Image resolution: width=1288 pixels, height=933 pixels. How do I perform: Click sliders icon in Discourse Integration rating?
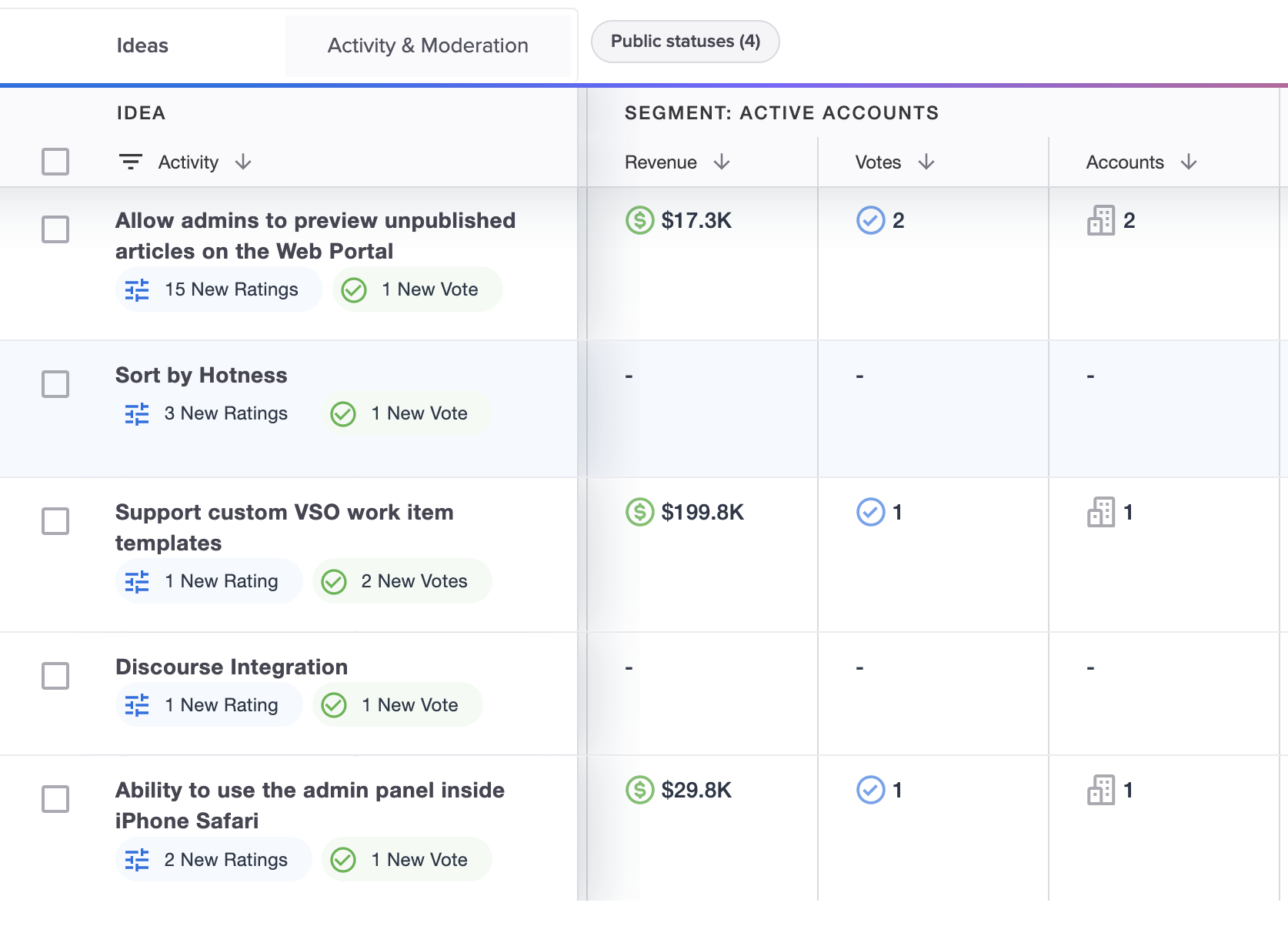pyautogui.click(x=137, y=705)
